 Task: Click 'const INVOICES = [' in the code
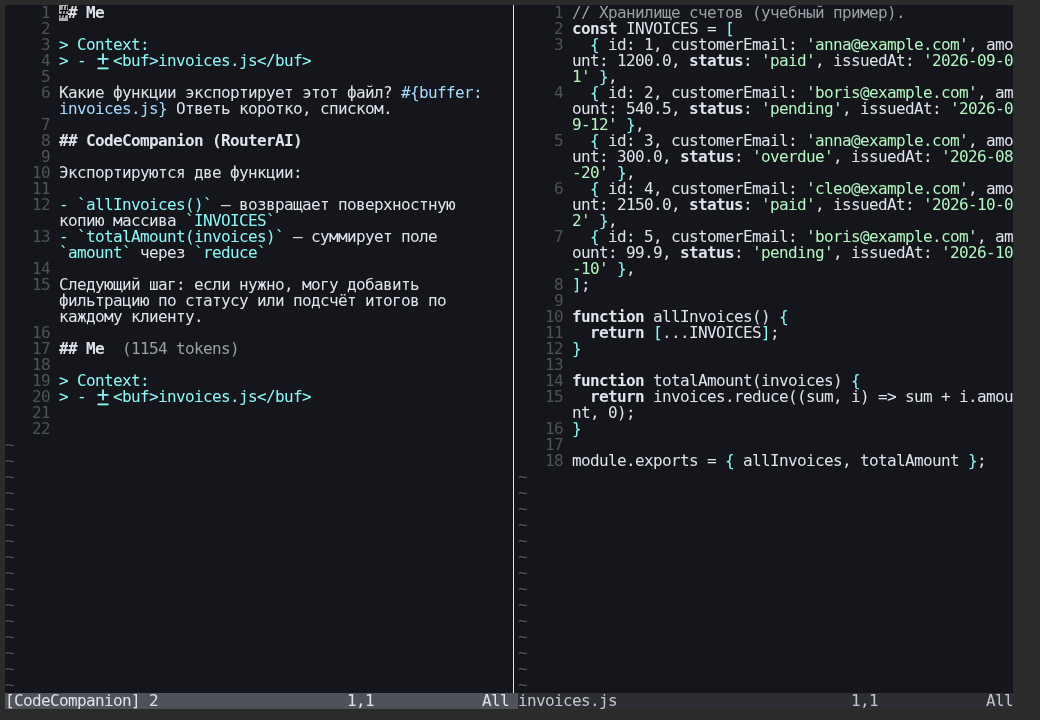pyautogui.click(x=653, y=29)
